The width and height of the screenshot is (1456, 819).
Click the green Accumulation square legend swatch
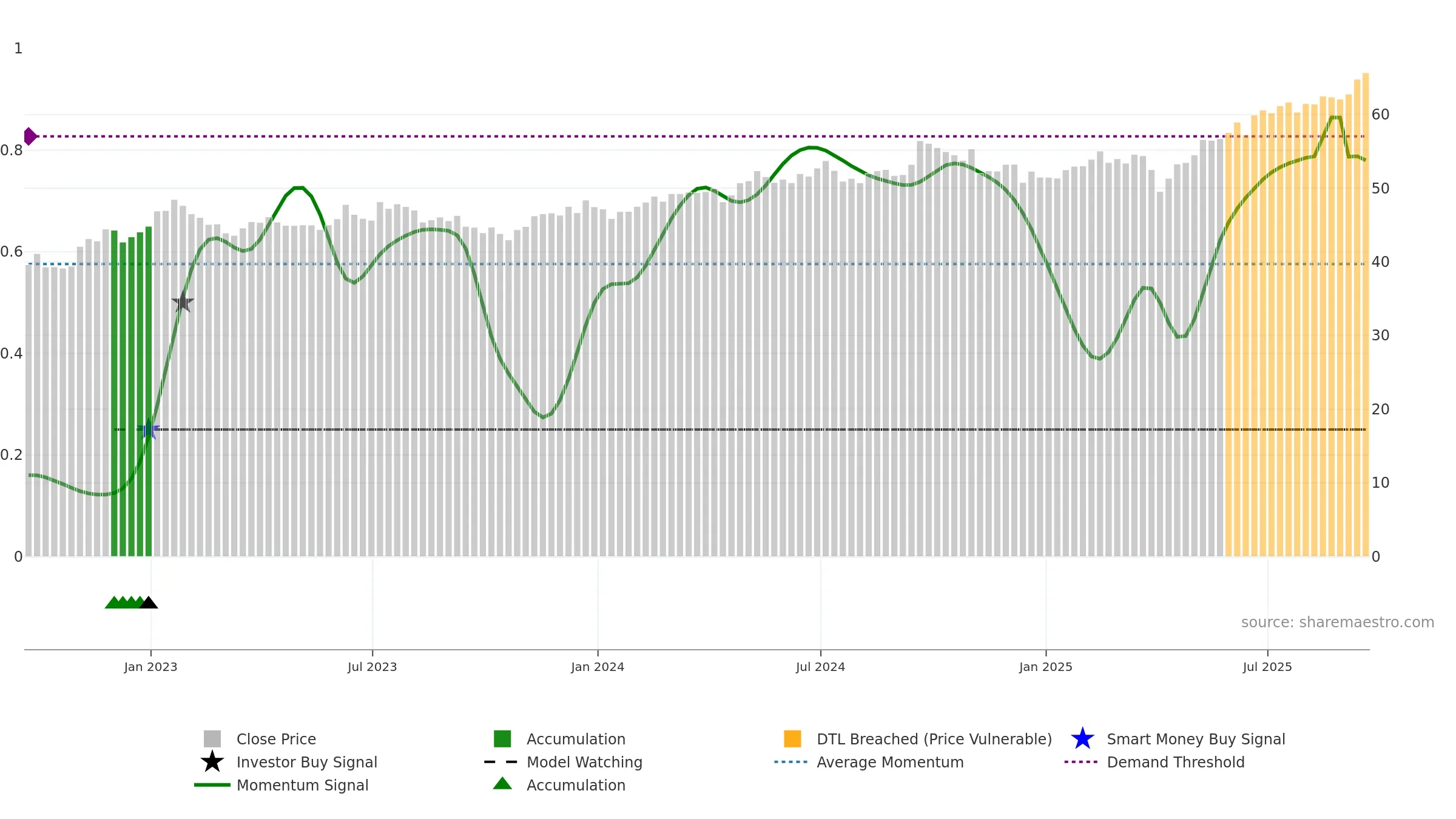pyautogui.click(x=502, y=739)
